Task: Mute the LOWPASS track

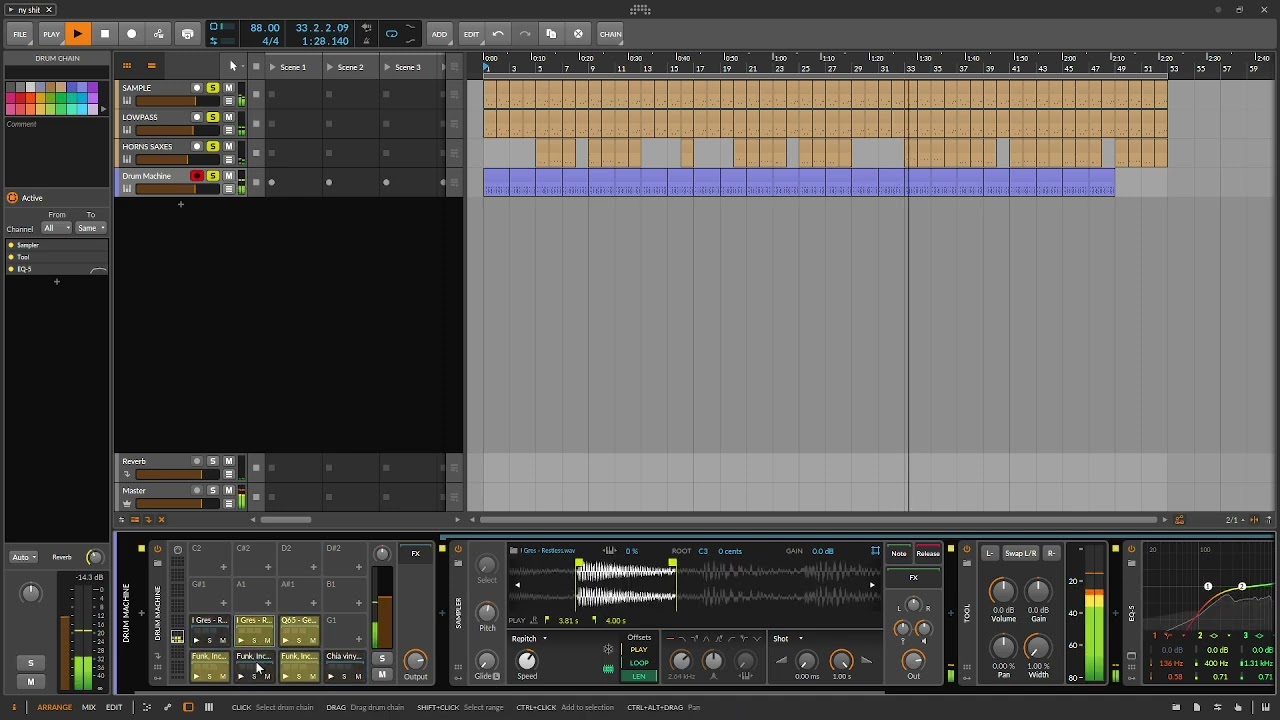Action: (x=228, y=117)
